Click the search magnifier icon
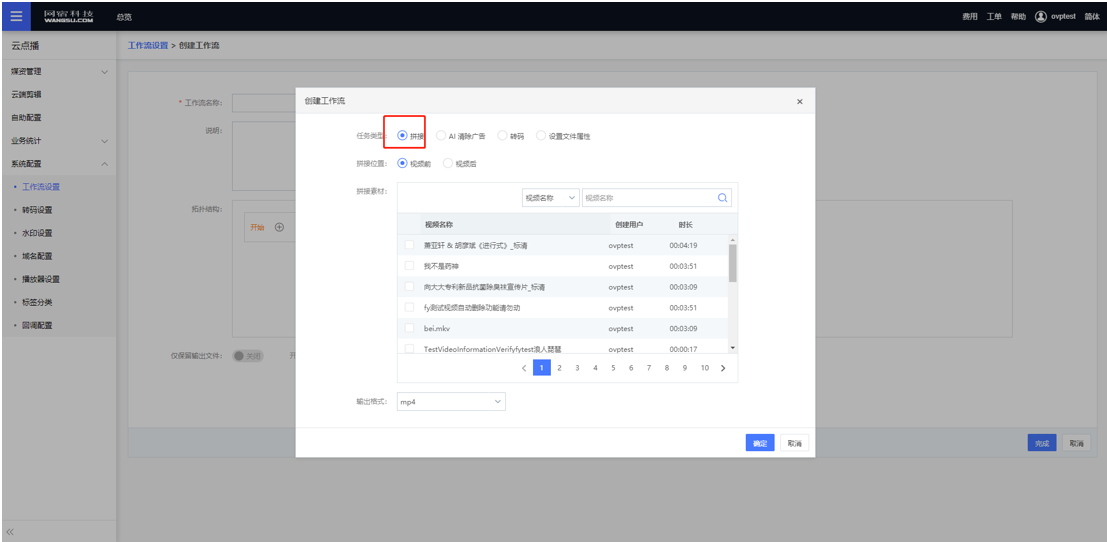The width and height of the screenshot is (1107, 542). [723, 198]
